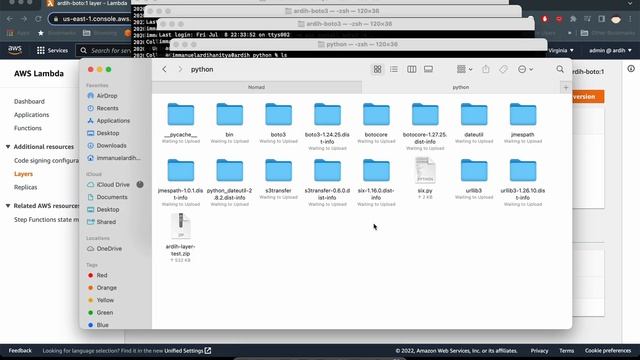640x360 pixels.
Task: Filter by Orange tag
Action: pos(102,288)
